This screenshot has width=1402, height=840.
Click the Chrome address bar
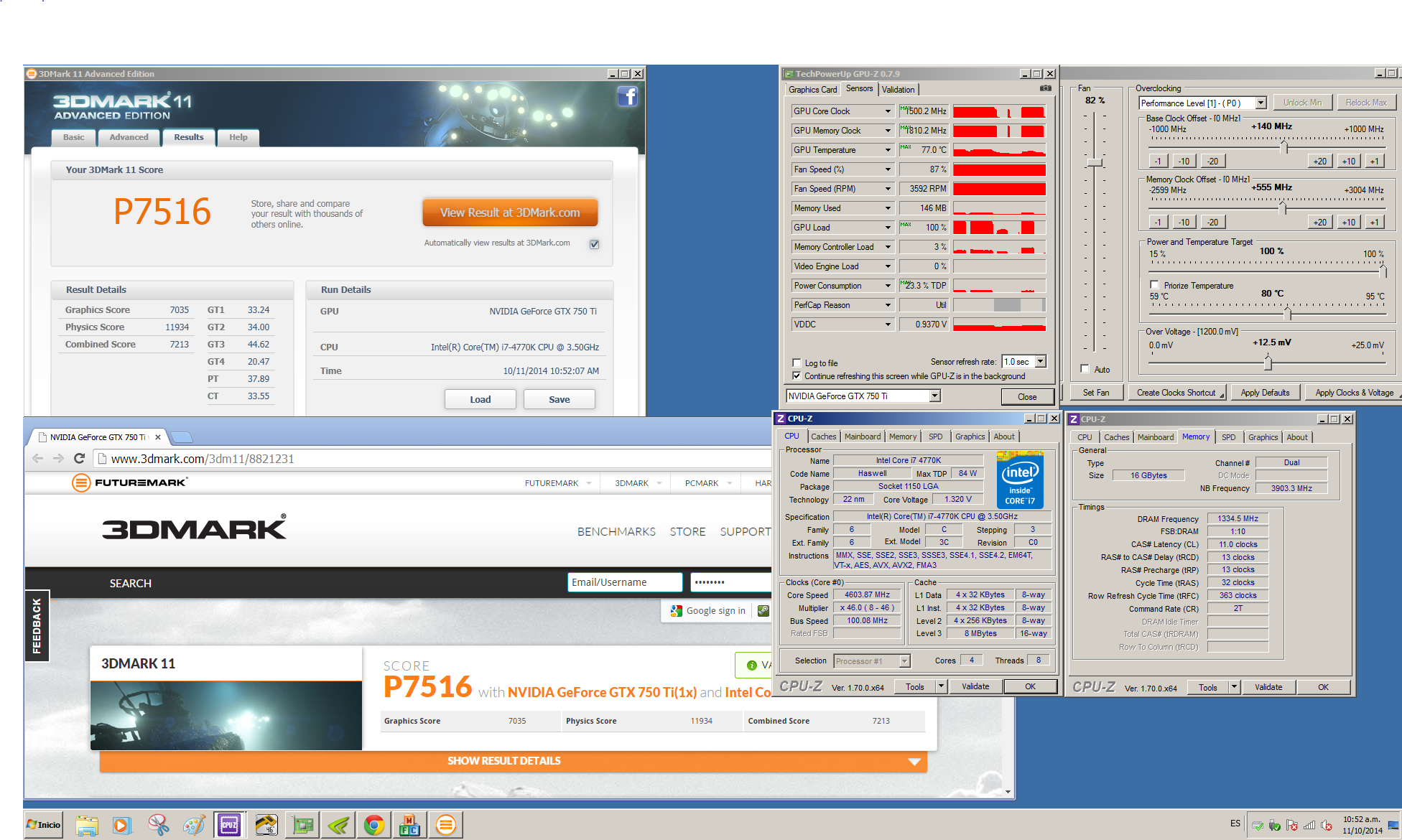click(x=431, y=459)
